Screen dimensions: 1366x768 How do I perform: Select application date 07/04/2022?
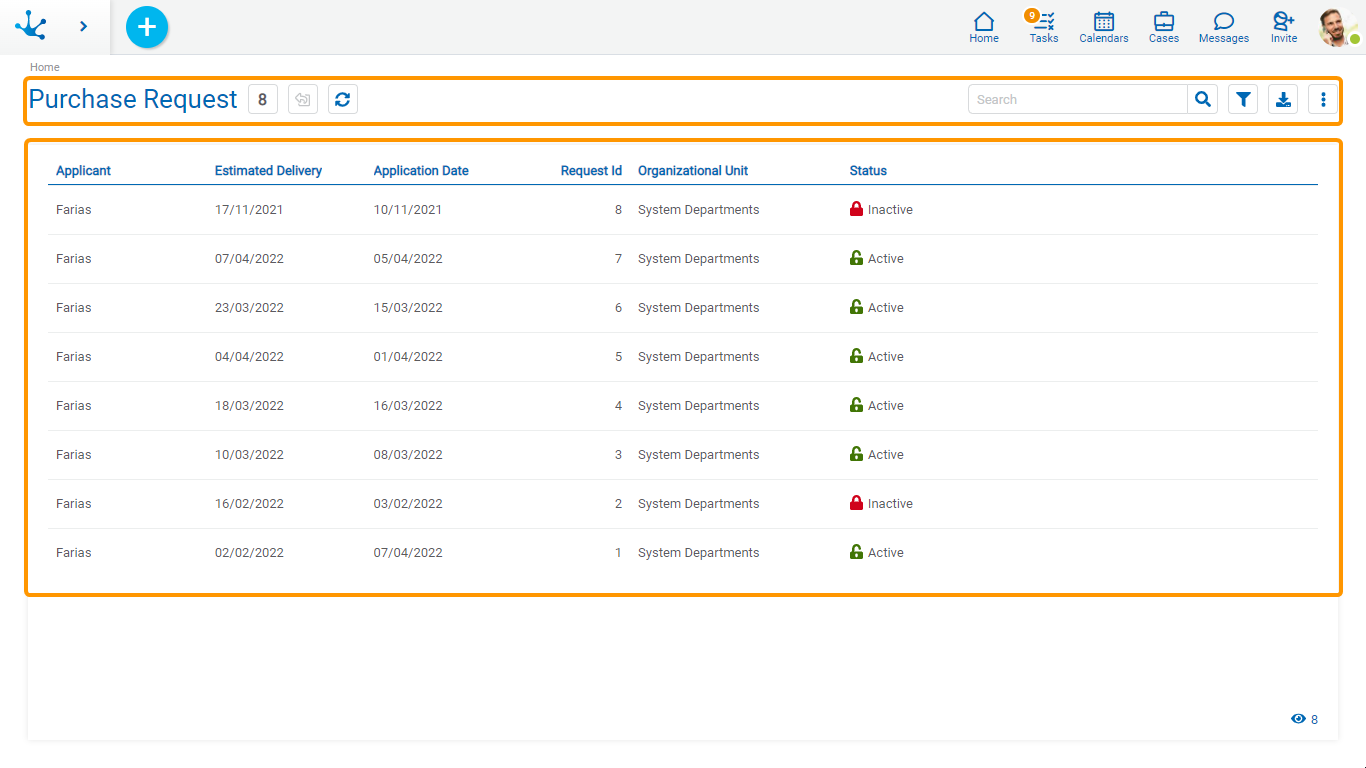pyautogui.click(x=408, y=553)
